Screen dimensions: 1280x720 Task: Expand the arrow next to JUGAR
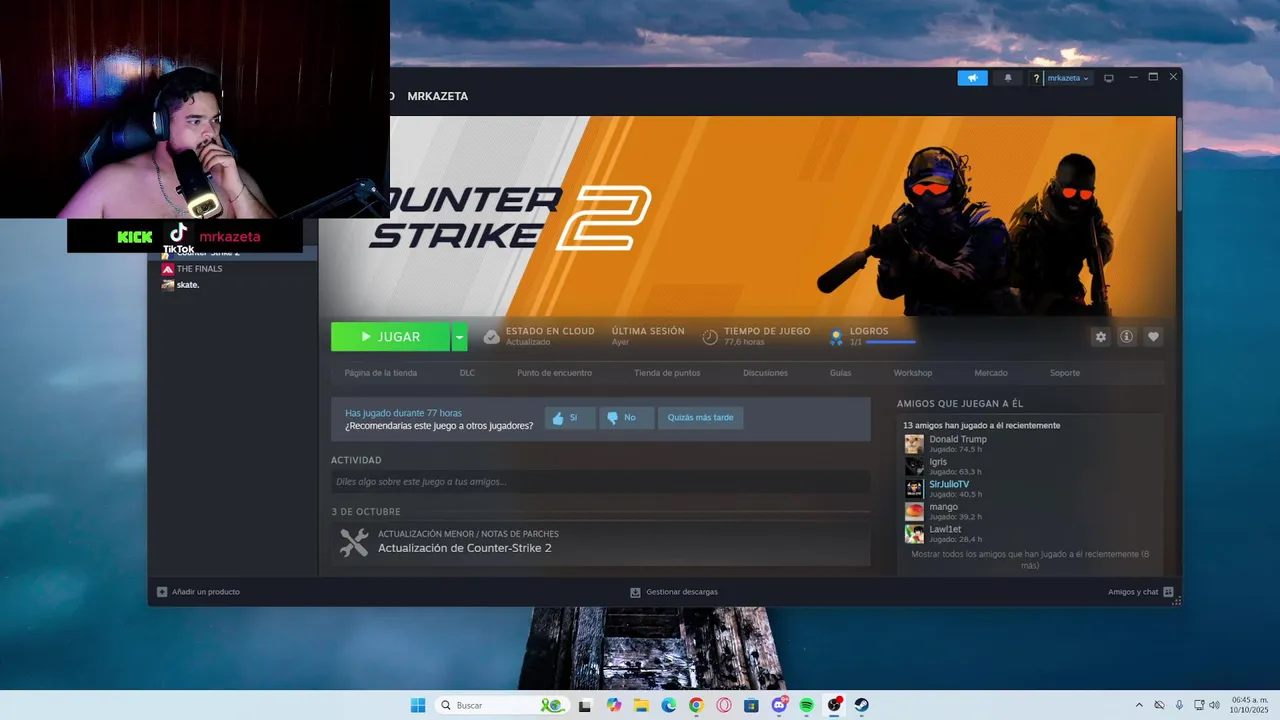[x=459, y=337]
